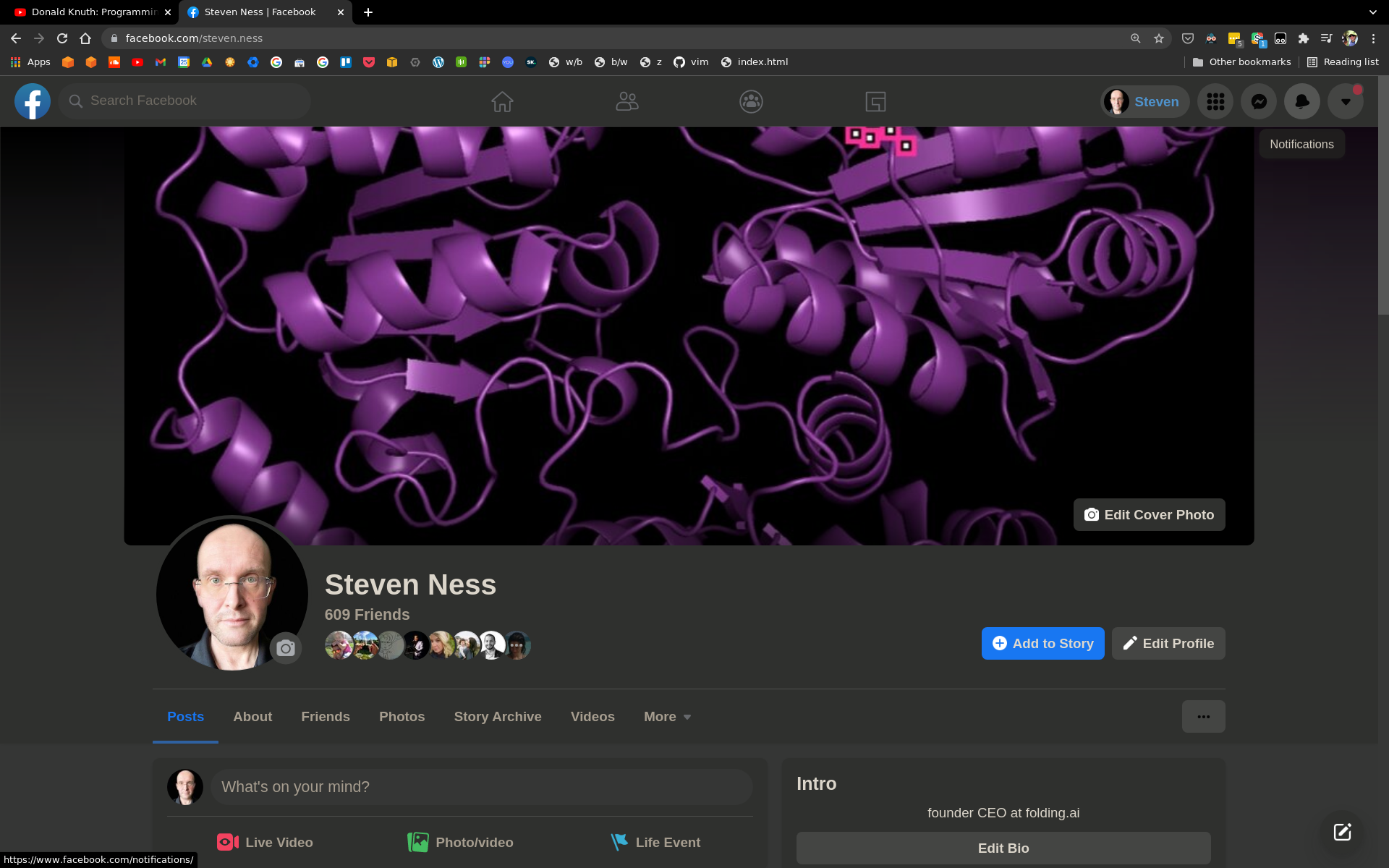Open the Home feed icon

click(502, 101)
